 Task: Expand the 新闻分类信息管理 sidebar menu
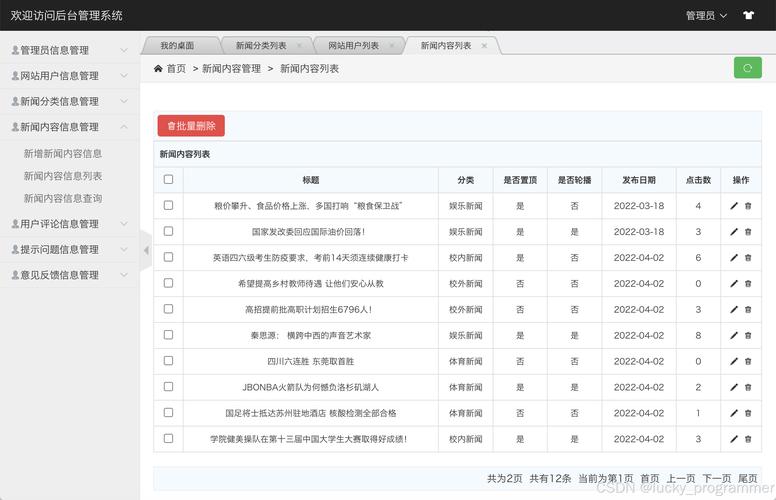[69, 101]
